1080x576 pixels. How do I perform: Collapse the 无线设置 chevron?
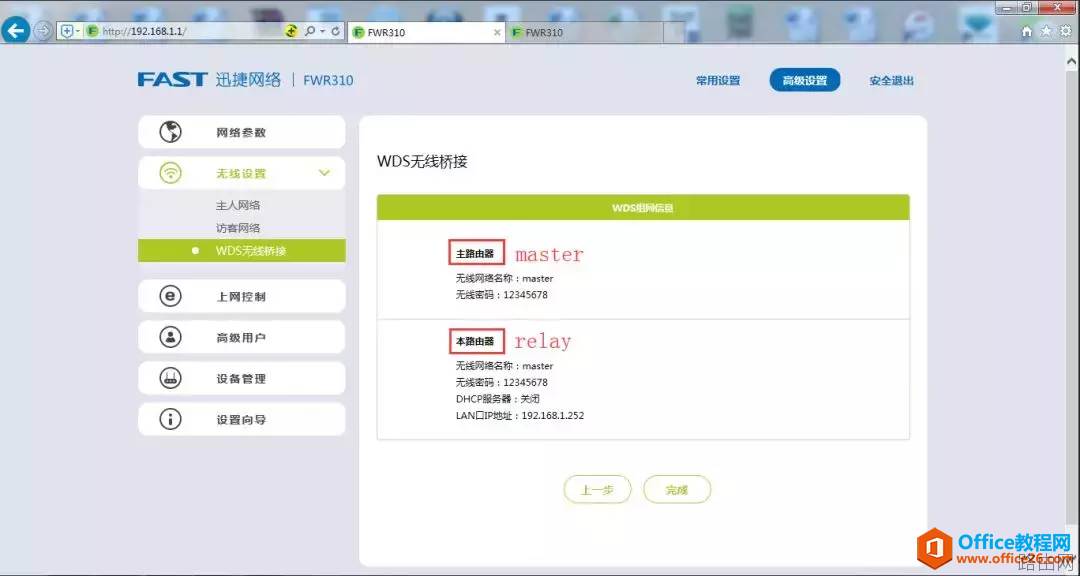(324, 173)
